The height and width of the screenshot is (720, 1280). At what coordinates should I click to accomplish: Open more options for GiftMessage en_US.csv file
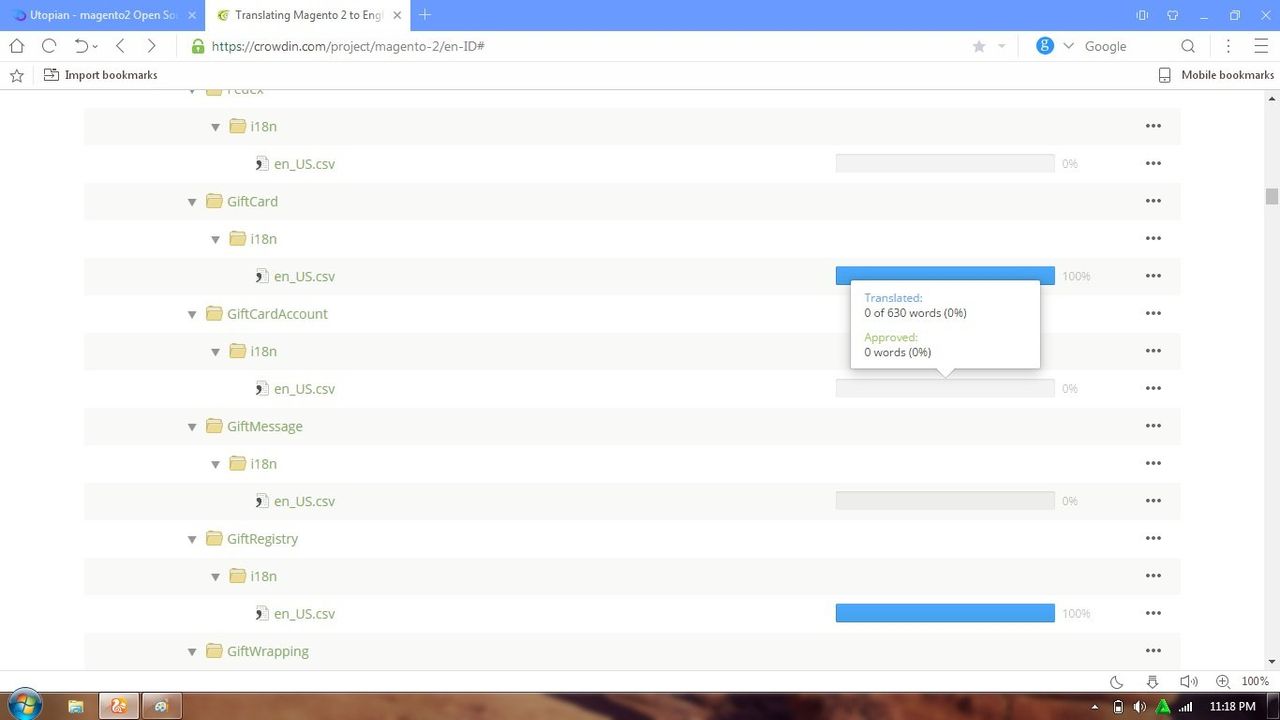(x=1153, y=501)
